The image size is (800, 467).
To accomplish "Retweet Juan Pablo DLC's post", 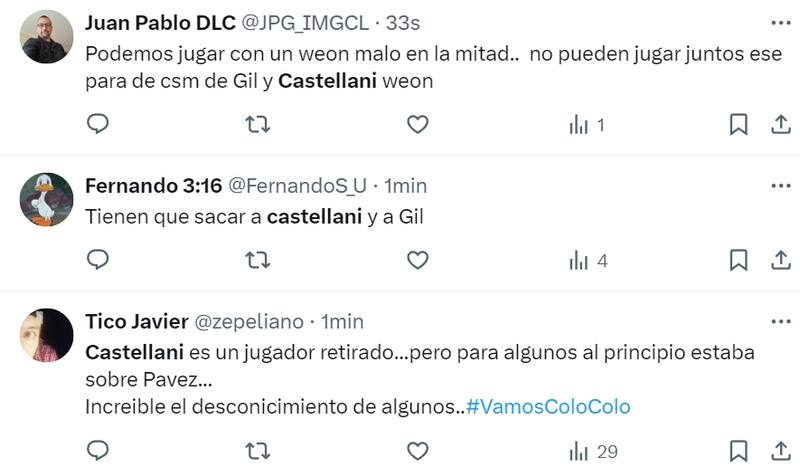I will point(257,124).
